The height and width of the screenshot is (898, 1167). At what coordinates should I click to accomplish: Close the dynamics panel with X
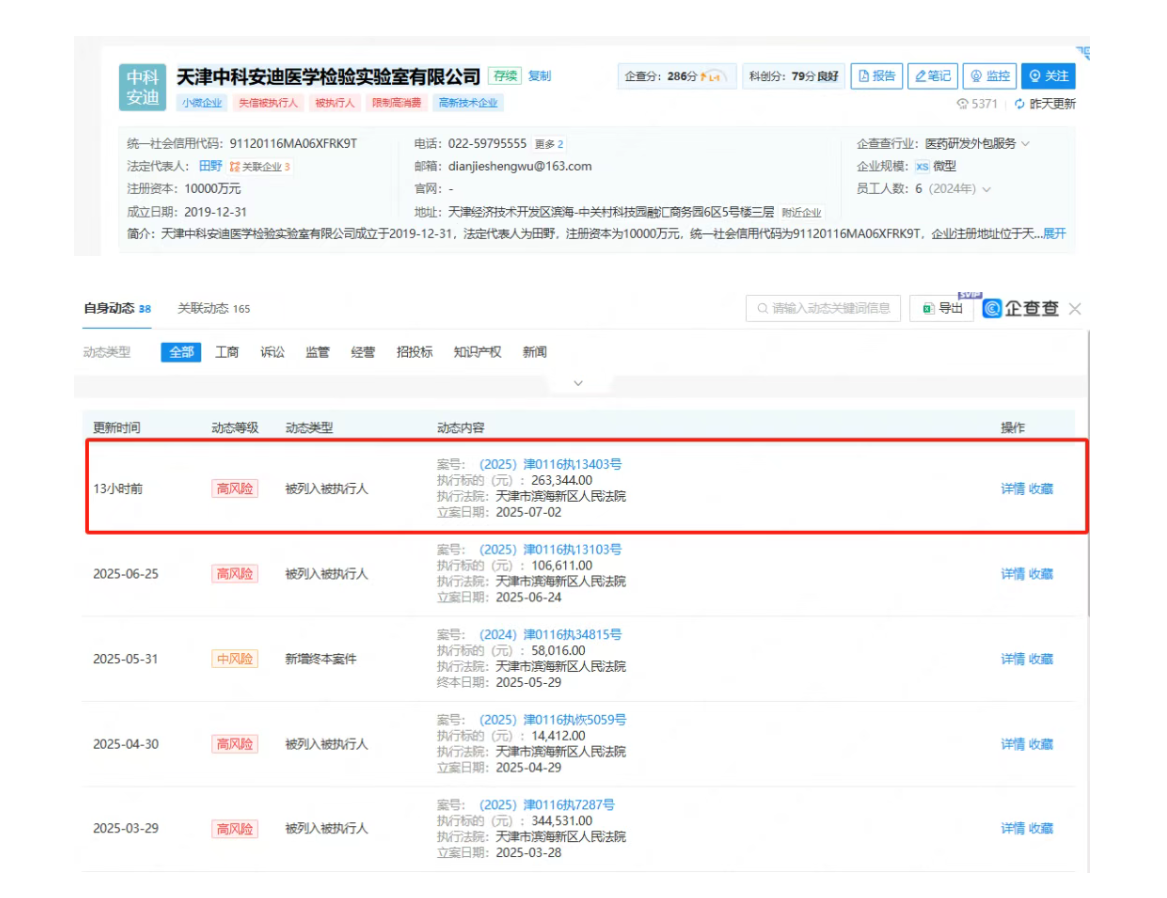(1075, 309)
